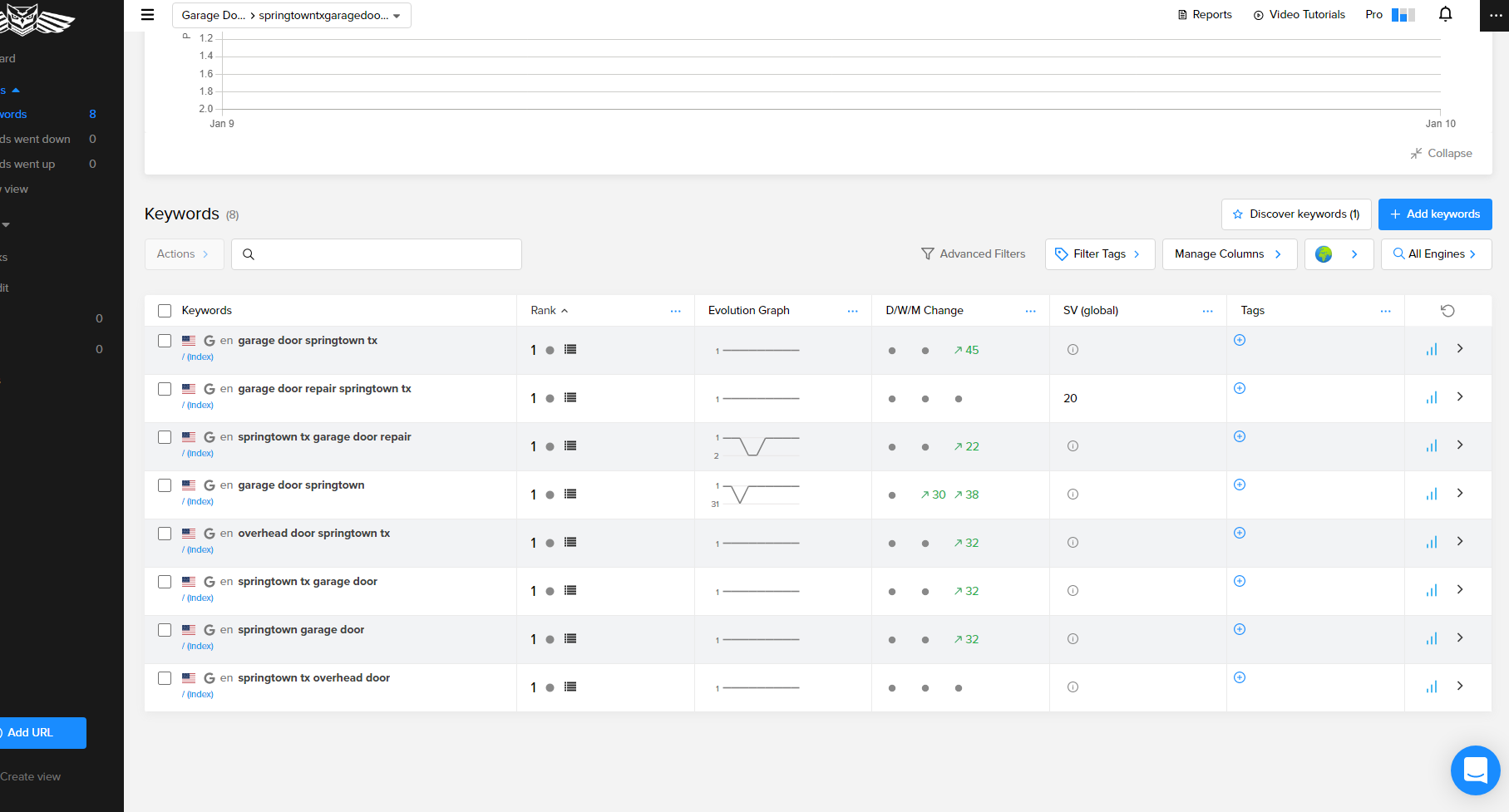Click the Discover keywords button
The image size is (1509, 812).
coord(1296,214)
